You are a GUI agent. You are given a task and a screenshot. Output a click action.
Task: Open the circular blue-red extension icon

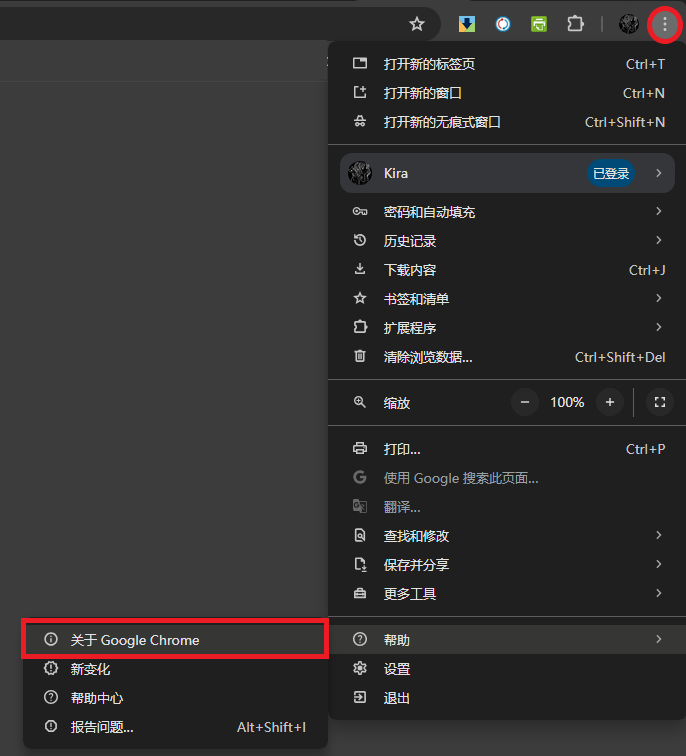(503, 24)
